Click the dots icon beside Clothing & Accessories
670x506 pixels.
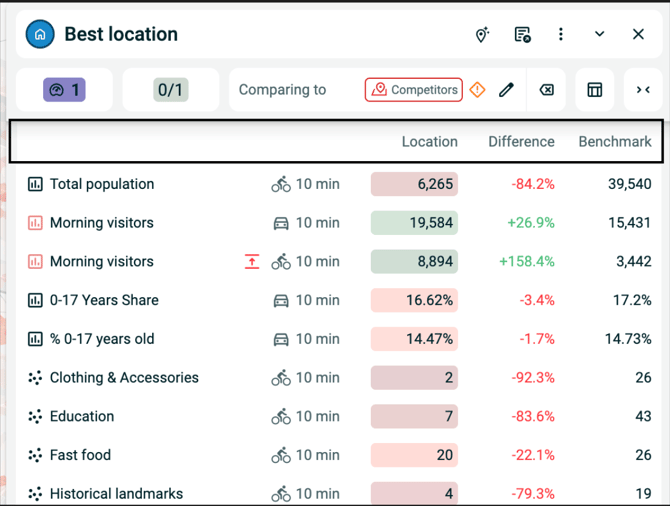(35, 378)
